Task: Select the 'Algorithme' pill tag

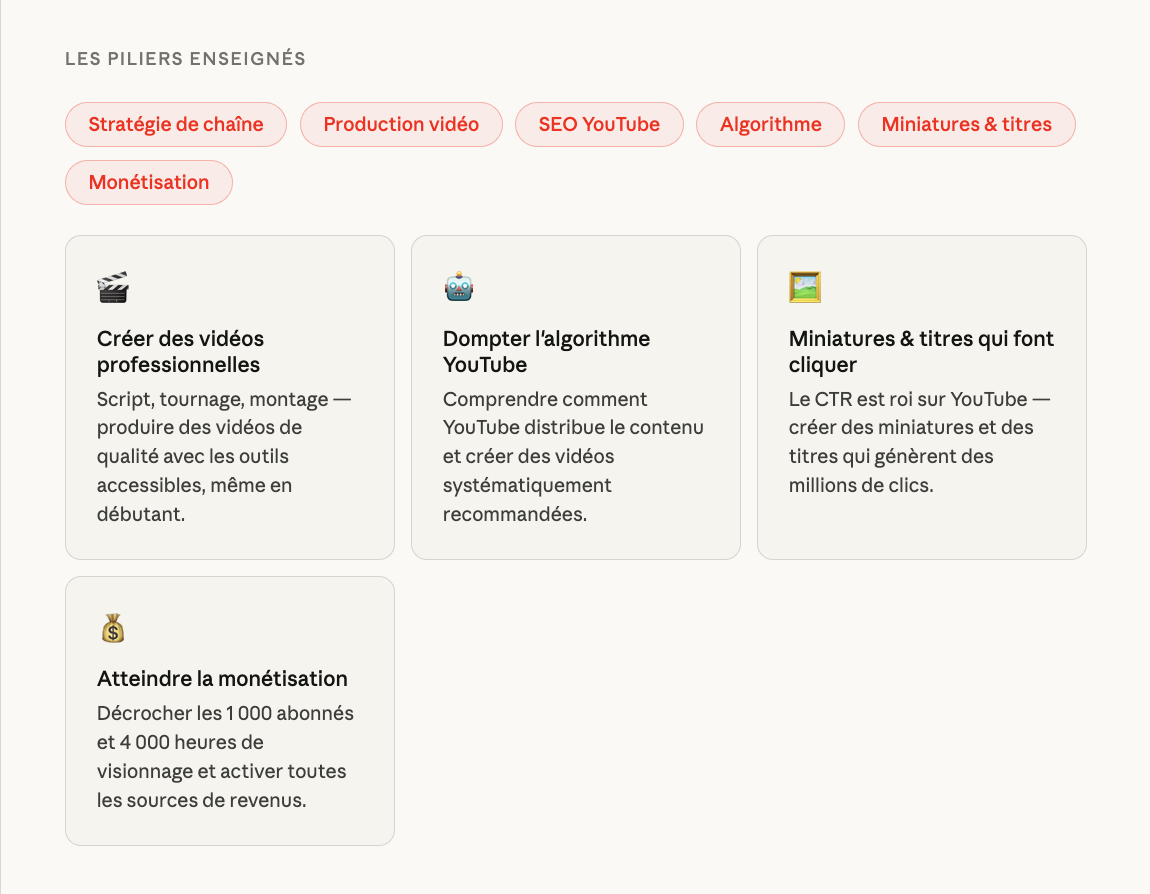Action: pyautogui.click(x=770, y=125)
